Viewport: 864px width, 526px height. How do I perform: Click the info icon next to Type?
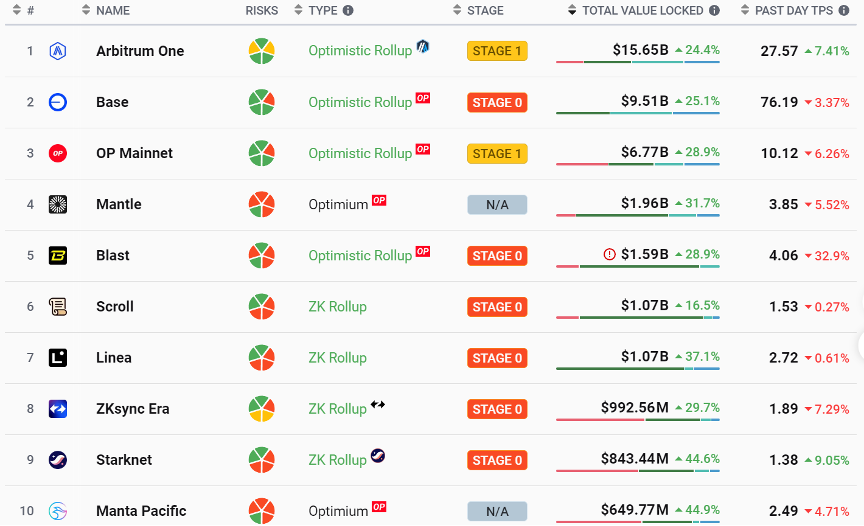coord(348,10)
